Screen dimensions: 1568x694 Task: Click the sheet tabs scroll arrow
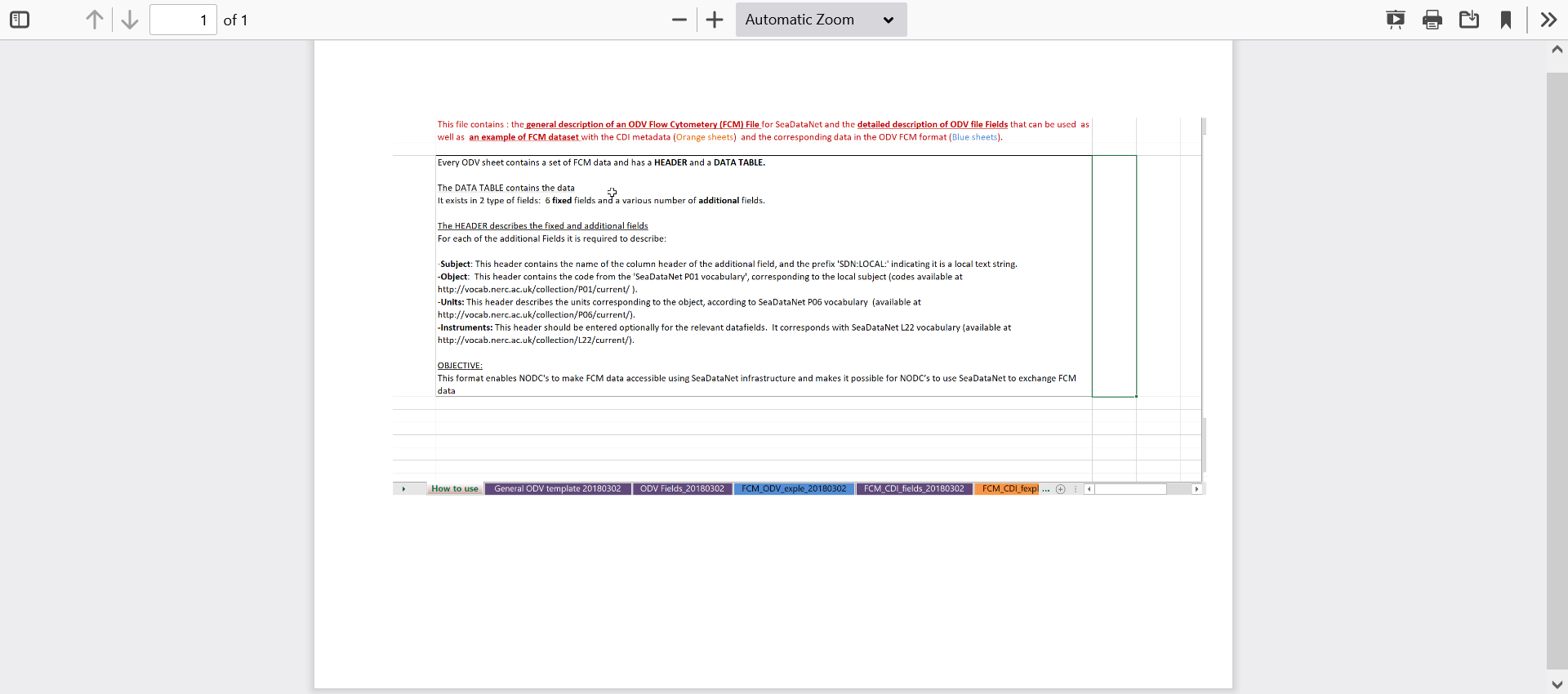(403, 489)
